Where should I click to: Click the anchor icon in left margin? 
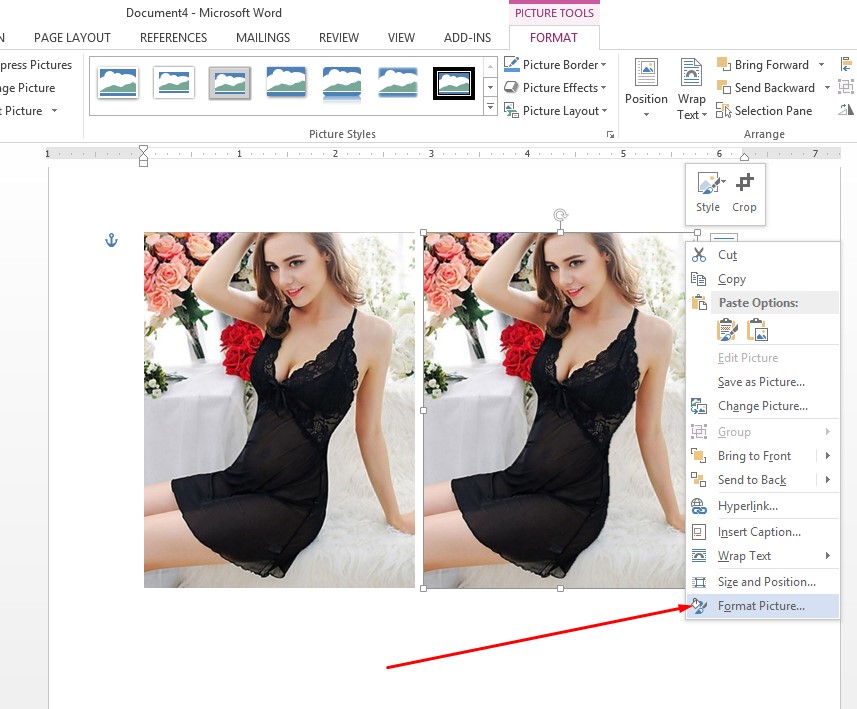[x=111, y=240]
